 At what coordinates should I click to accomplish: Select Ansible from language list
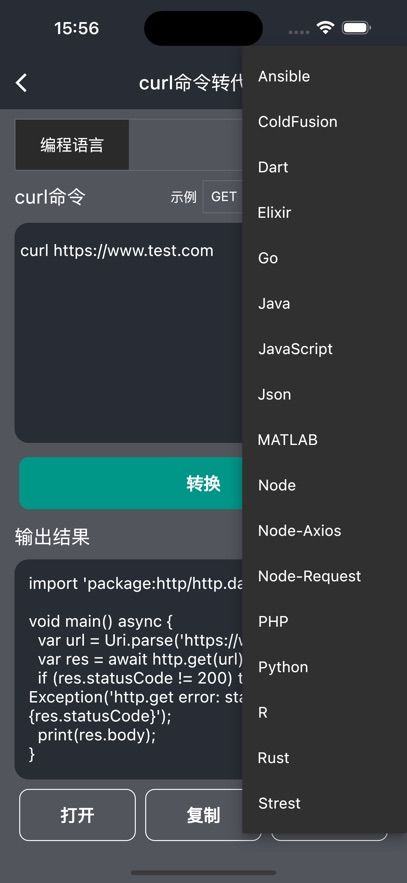point(325,76)
